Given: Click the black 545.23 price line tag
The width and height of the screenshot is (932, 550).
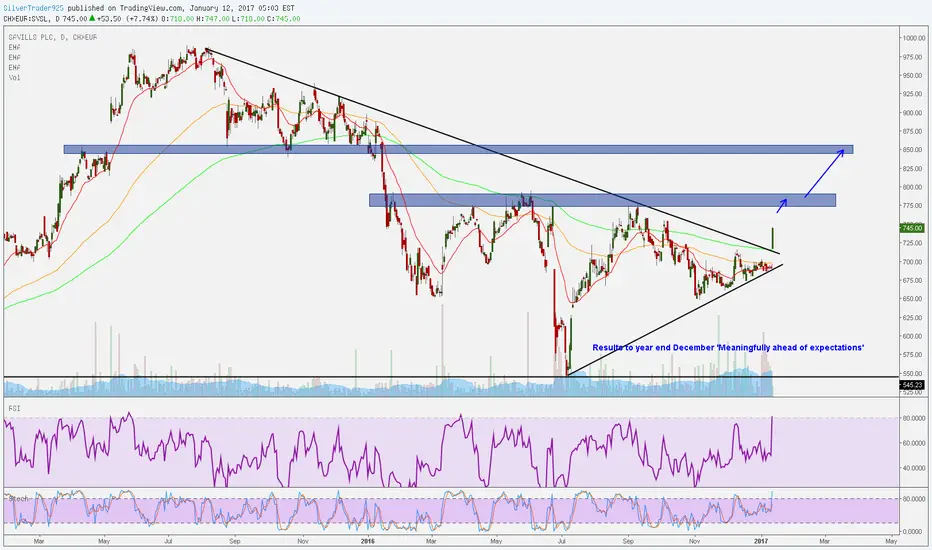Looking at the screenshot, I should pos(912,385).
